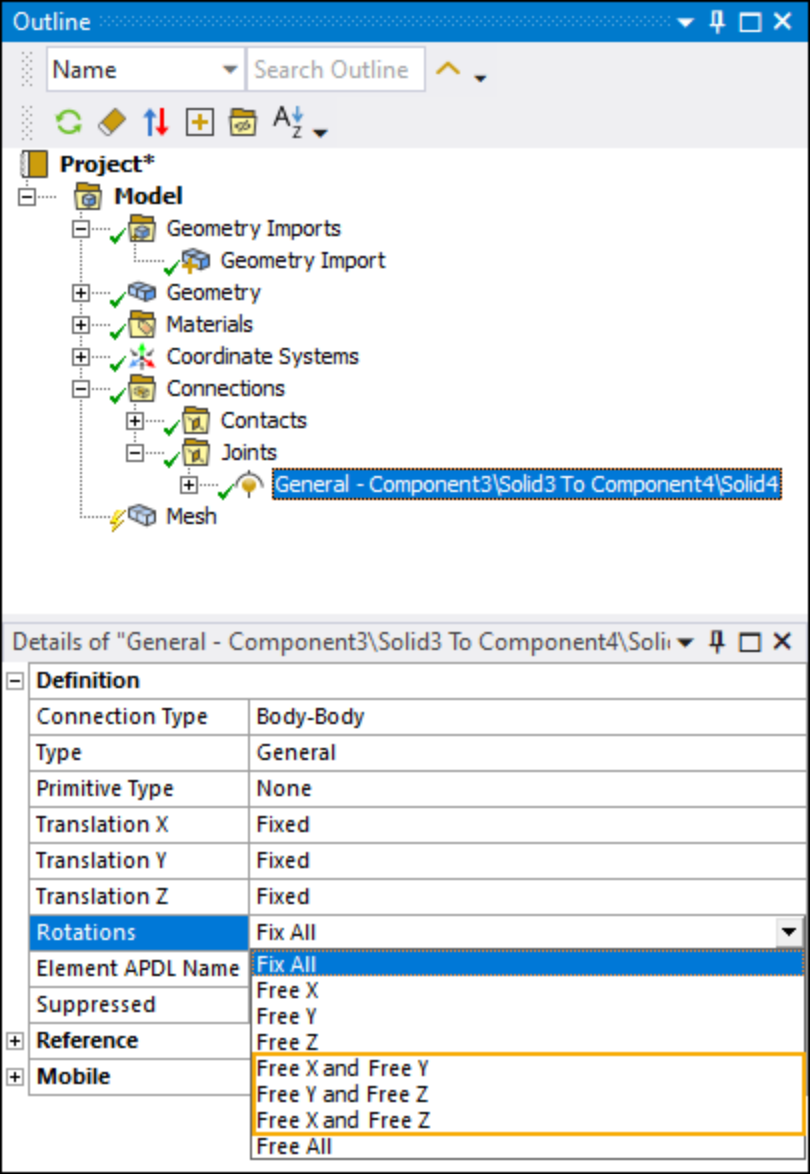Select the Model node in tree

click(x=148, y=196)
